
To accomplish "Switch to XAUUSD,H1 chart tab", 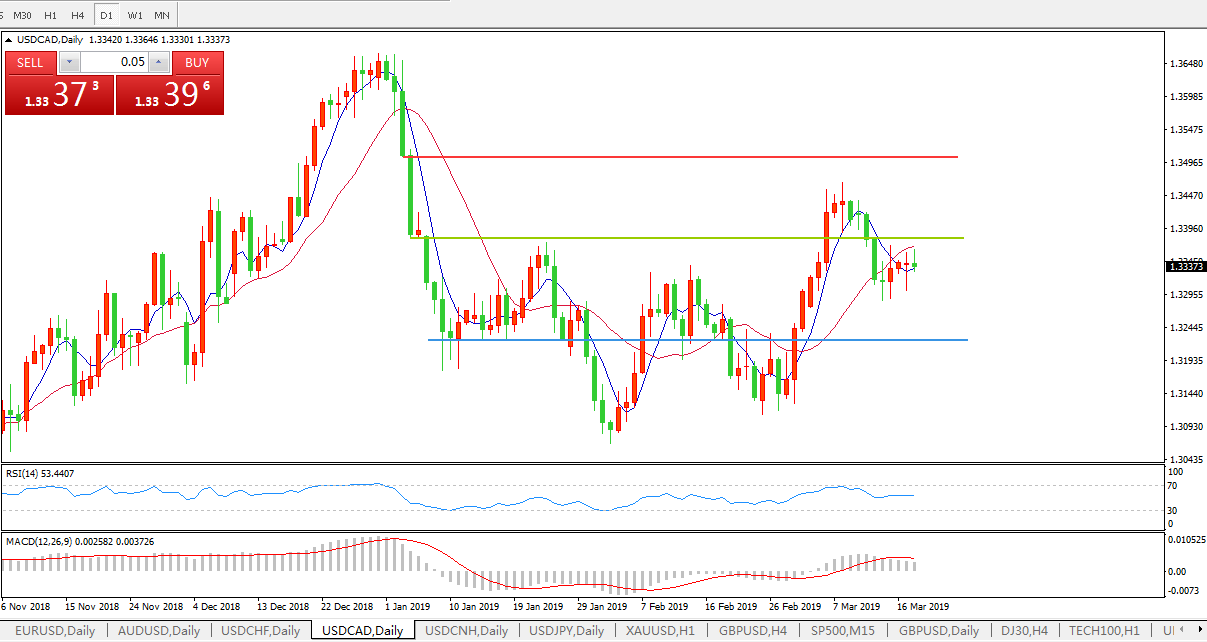I will [661, 630].
